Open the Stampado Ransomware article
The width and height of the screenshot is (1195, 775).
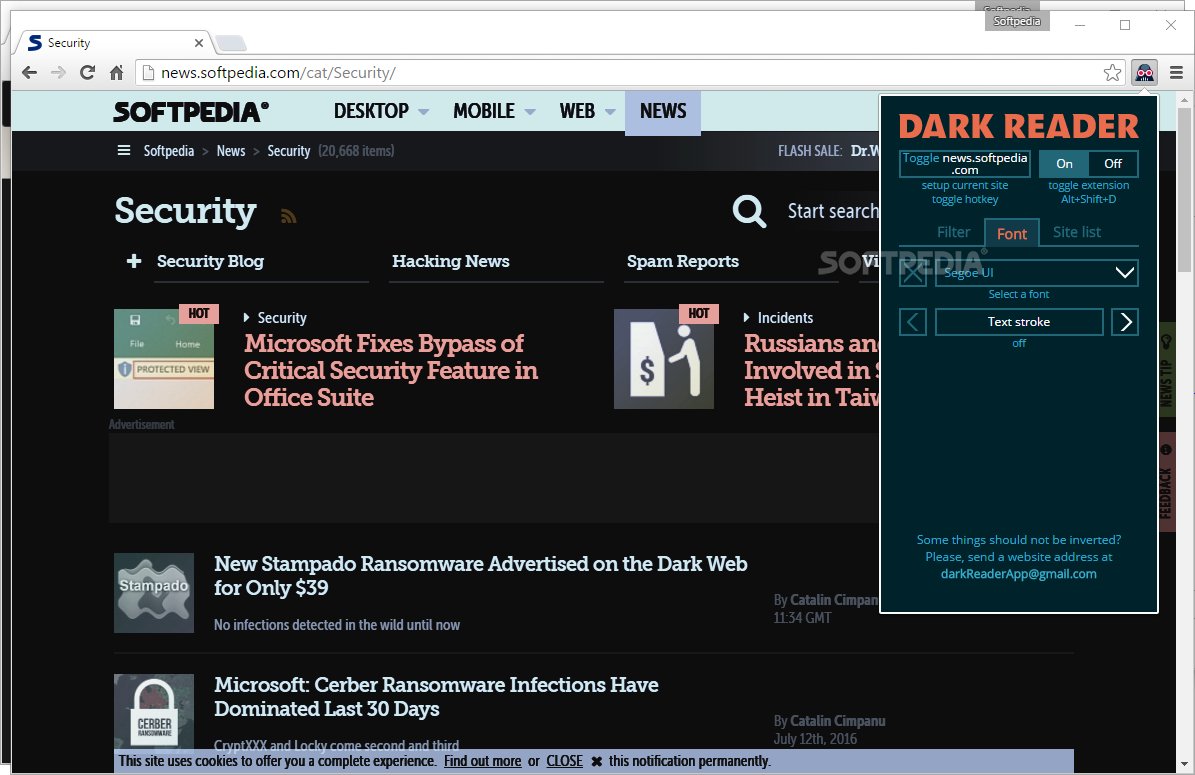[480, 575]
